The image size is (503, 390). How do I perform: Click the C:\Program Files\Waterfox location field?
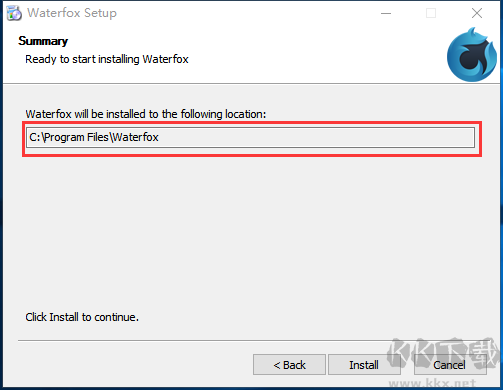click(x=250, y=137)
